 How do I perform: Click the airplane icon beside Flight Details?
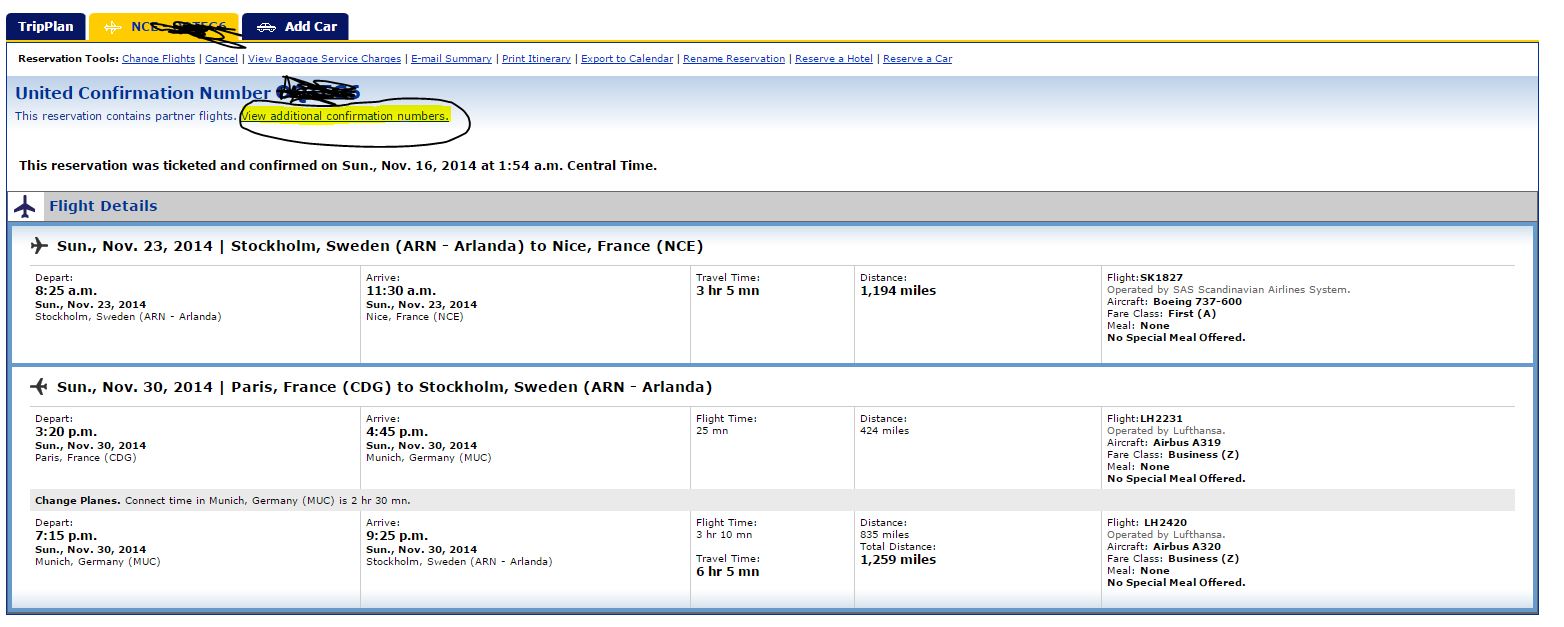[25, 207]
